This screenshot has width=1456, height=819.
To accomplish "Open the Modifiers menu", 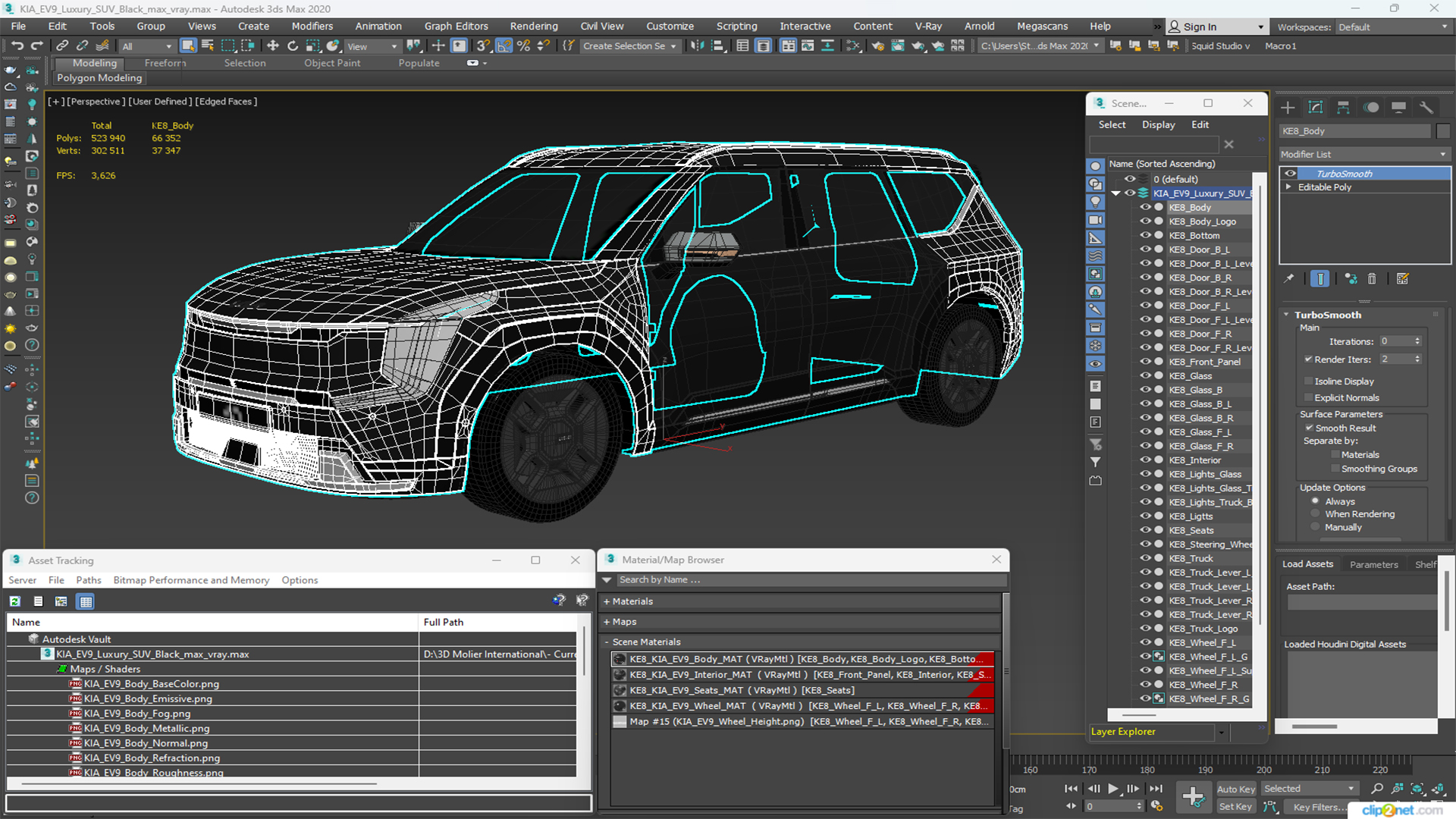I will pos(312,26).
